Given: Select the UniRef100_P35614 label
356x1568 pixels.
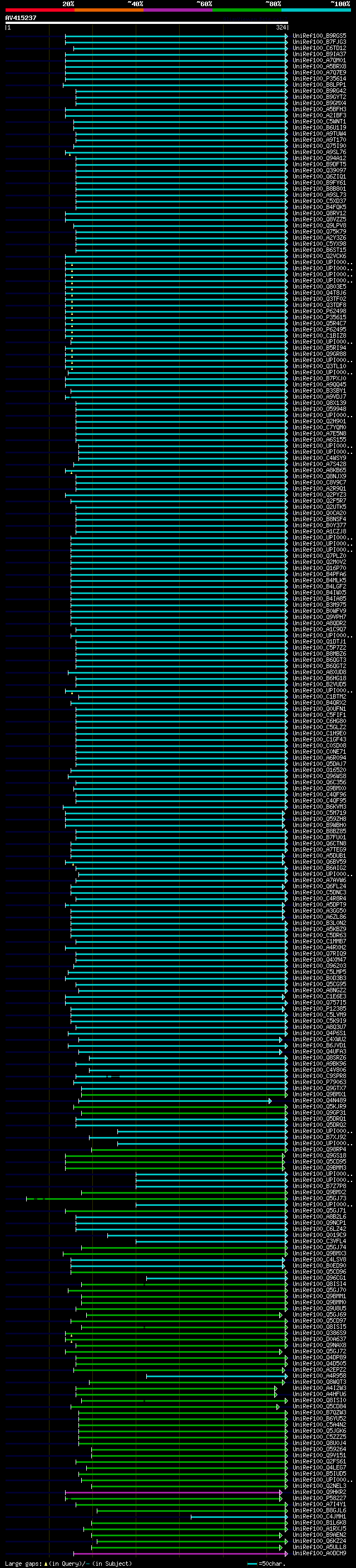Looking at the screenshot, I should [319, 78].
